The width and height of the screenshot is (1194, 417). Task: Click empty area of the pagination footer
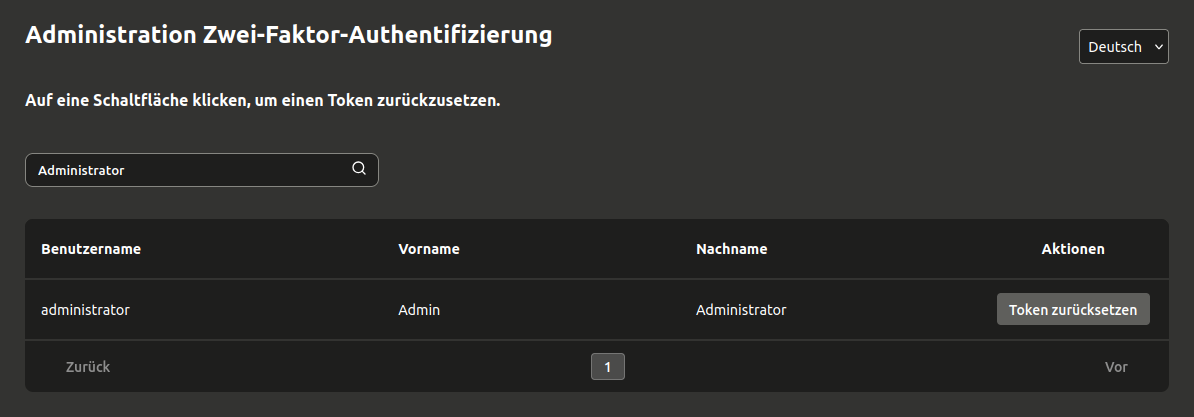850,367
